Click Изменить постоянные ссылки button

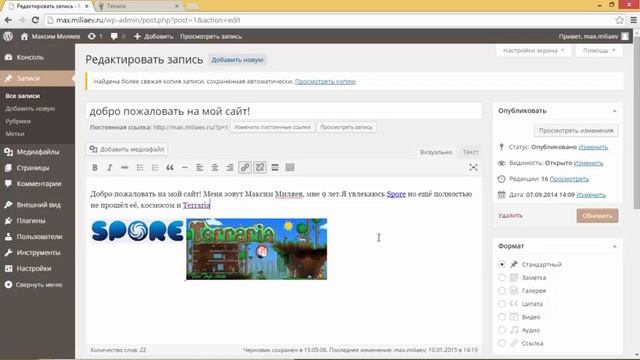tap(272, 127)
